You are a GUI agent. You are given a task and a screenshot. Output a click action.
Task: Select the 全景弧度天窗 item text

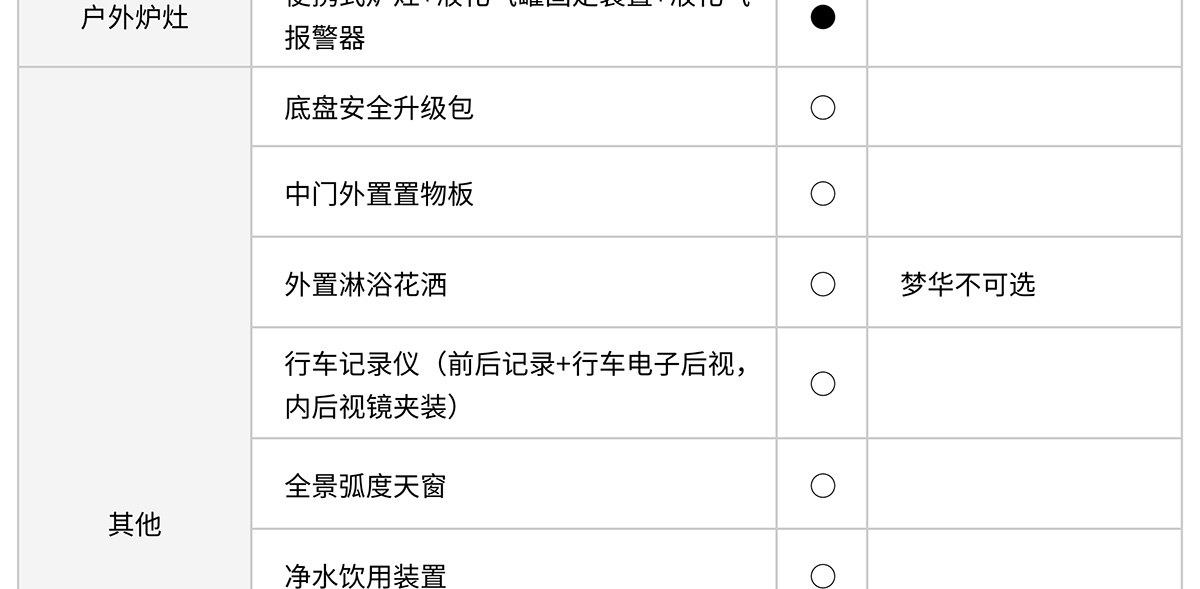[x=366, y=486]
